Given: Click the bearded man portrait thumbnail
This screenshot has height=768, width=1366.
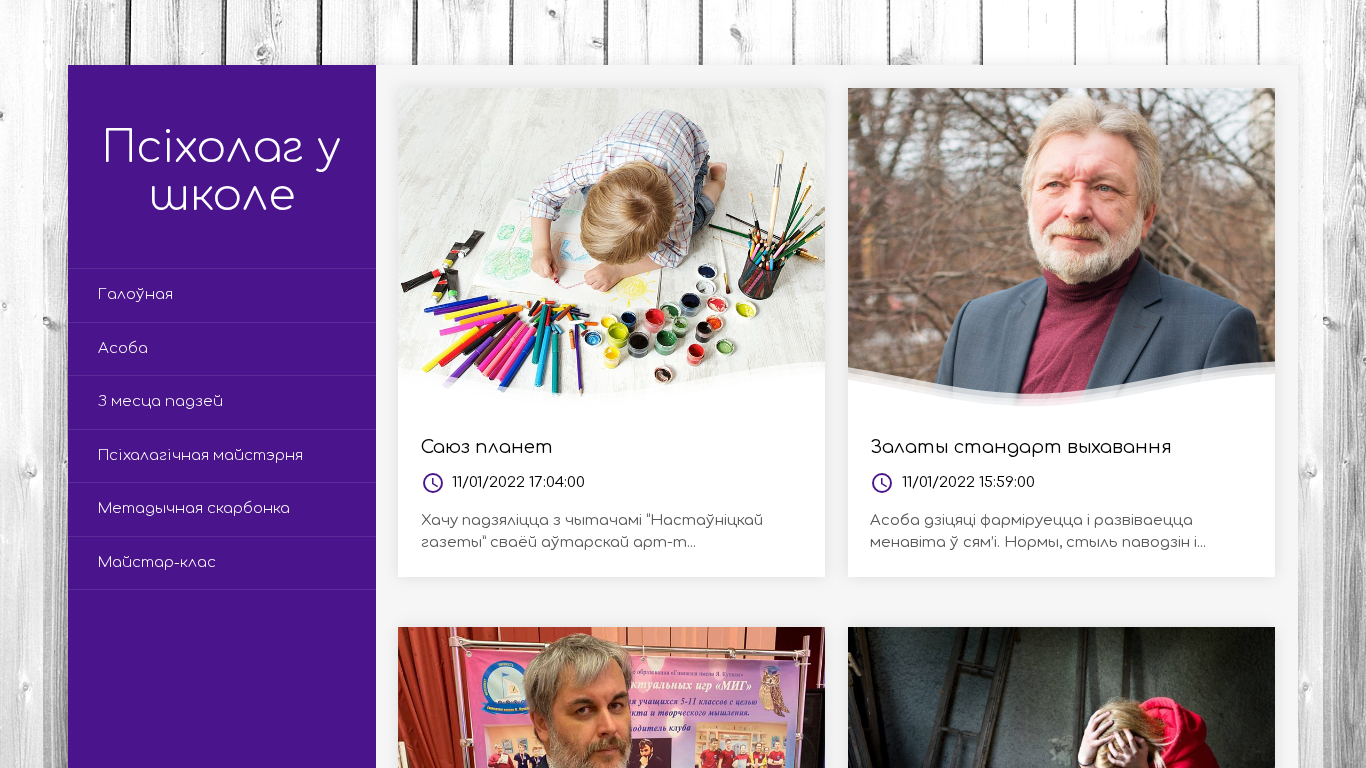Looking at the screenshot, I should tap(1061, 247).
